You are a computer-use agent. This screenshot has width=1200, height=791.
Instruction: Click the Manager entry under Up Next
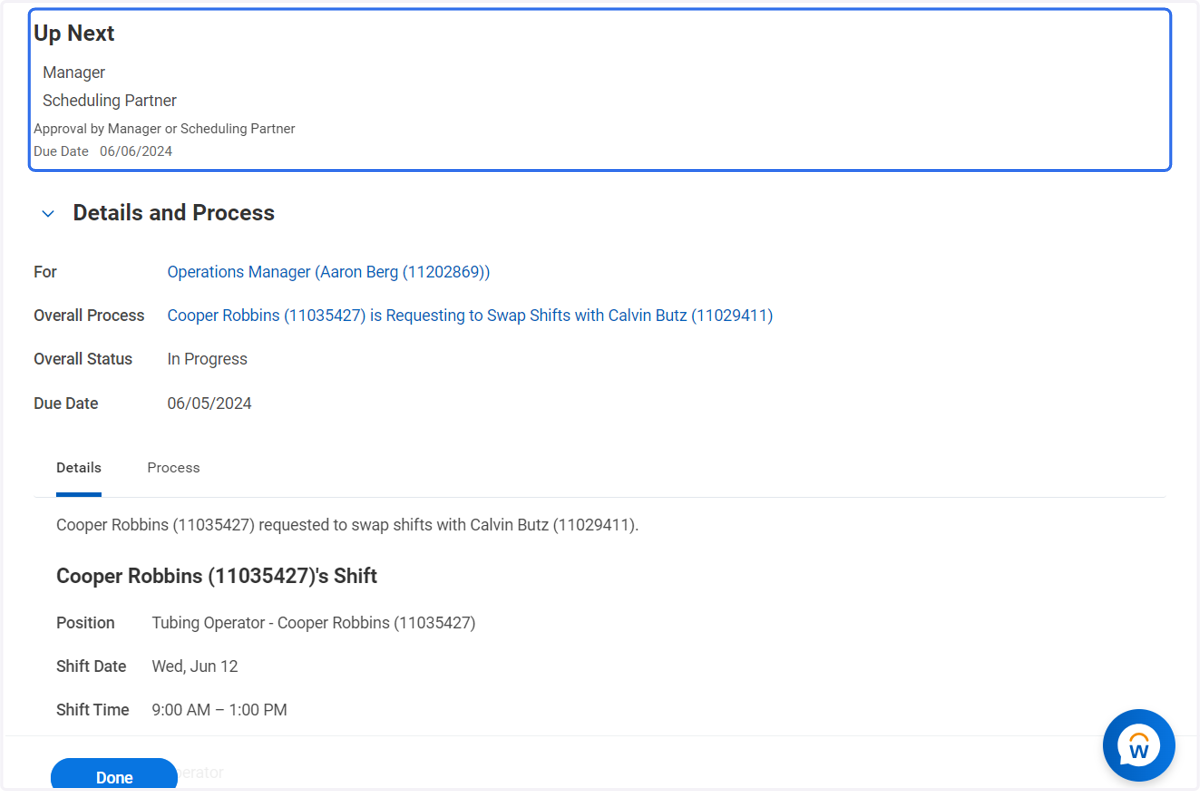point(74,73)
